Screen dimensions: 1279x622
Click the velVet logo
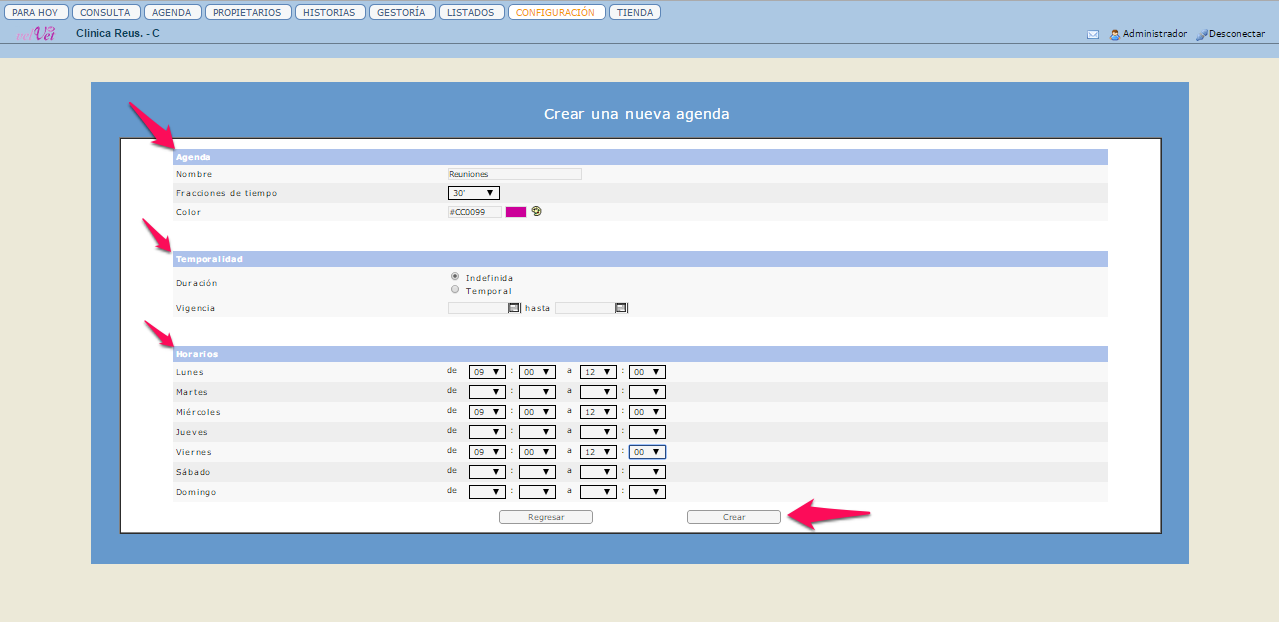click(x=35, y=34)
